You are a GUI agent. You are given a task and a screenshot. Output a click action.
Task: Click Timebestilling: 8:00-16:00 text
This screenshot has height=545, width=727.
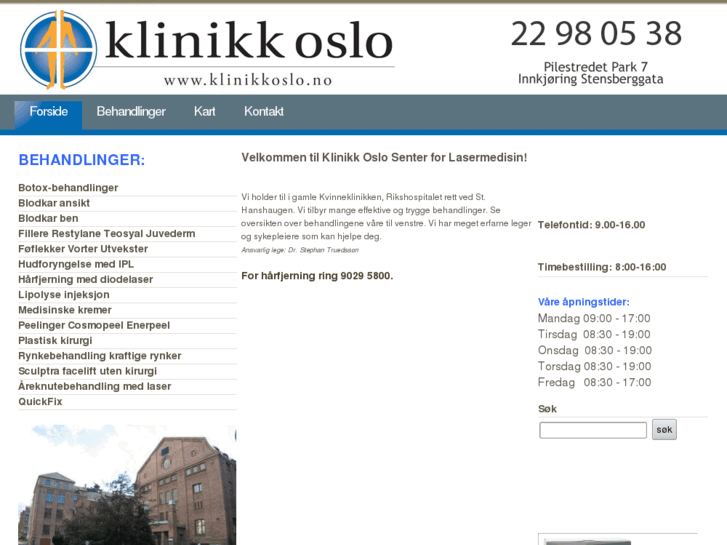click(602, 267)
